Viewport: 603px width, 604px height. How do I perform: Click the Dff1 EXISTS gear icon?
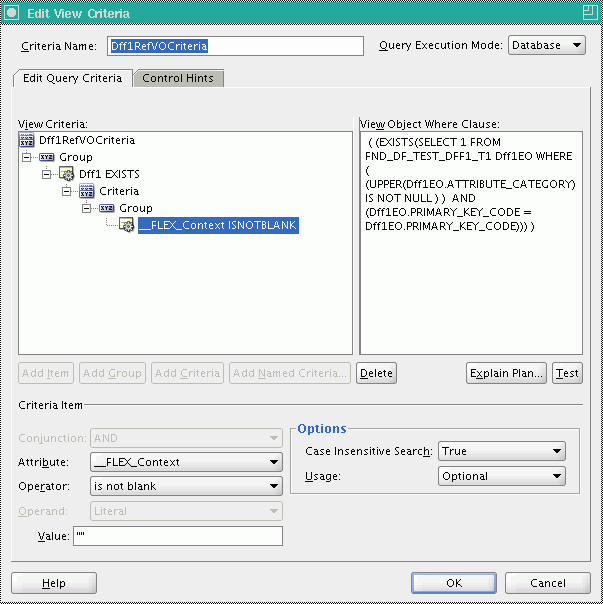coord(67,174)
